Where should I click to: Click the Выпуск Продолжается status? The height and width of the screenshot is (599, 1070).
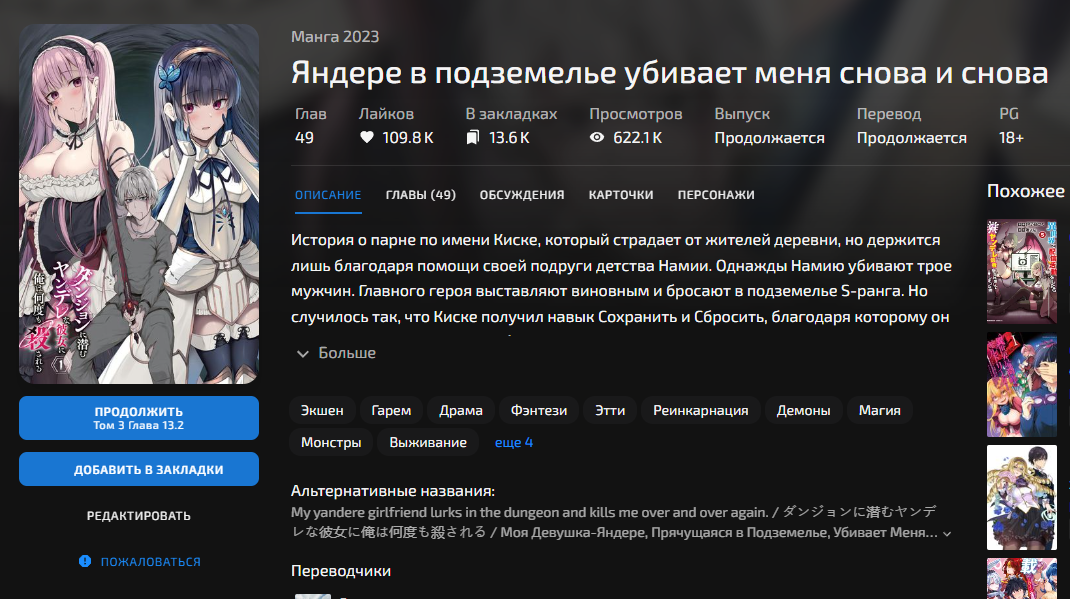pos(769,138)
